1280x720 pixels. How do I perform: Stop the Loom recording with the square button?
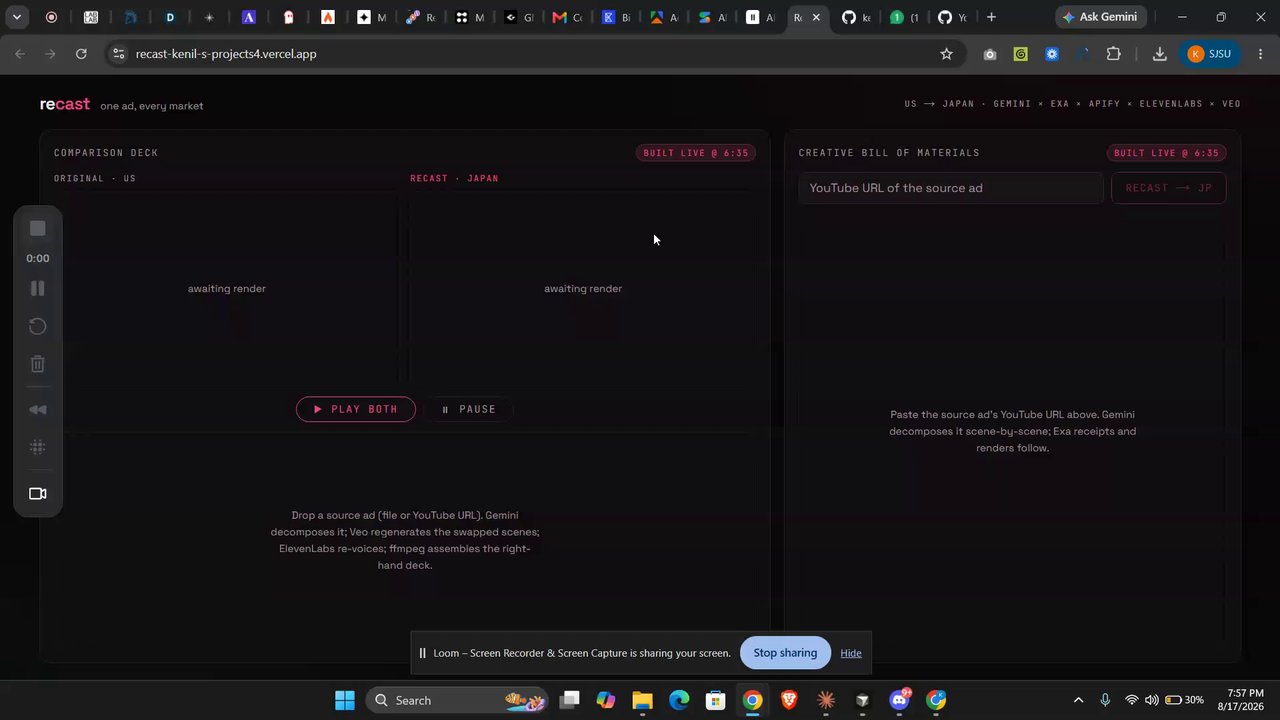coord(38,229)
